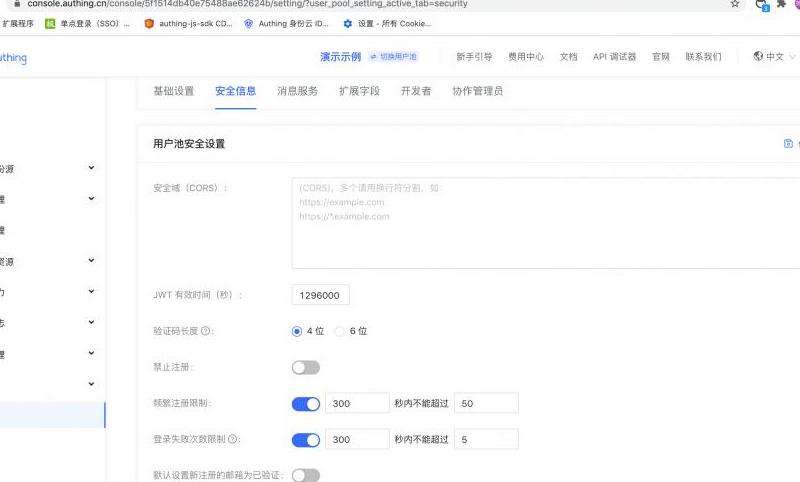Click the save icon in security settings header

pyautogui.click(x=788, y=144)
